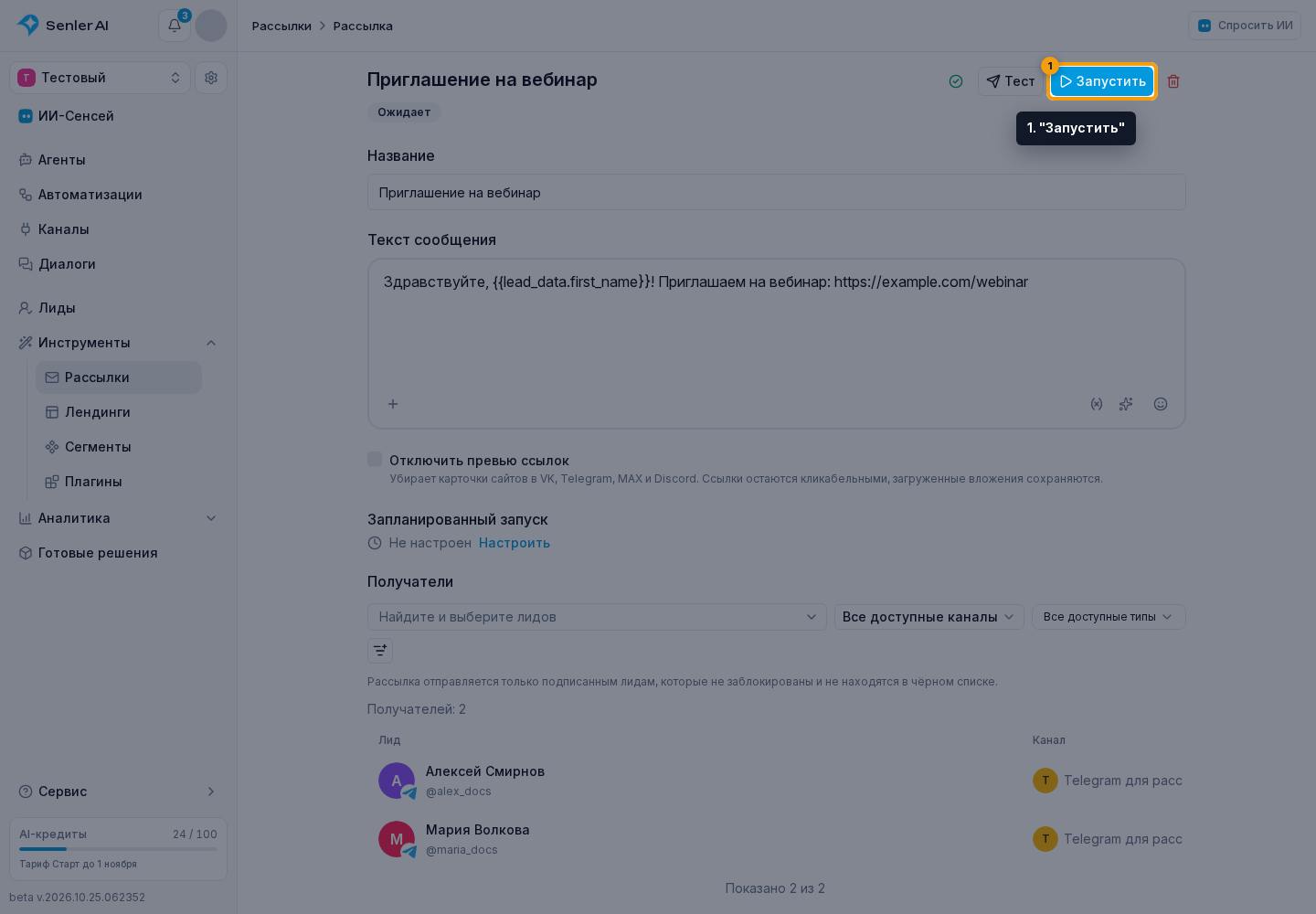Screen dimensions: 1316x914
Task: Open Готовые решения page
Action: tap(119, 553)
